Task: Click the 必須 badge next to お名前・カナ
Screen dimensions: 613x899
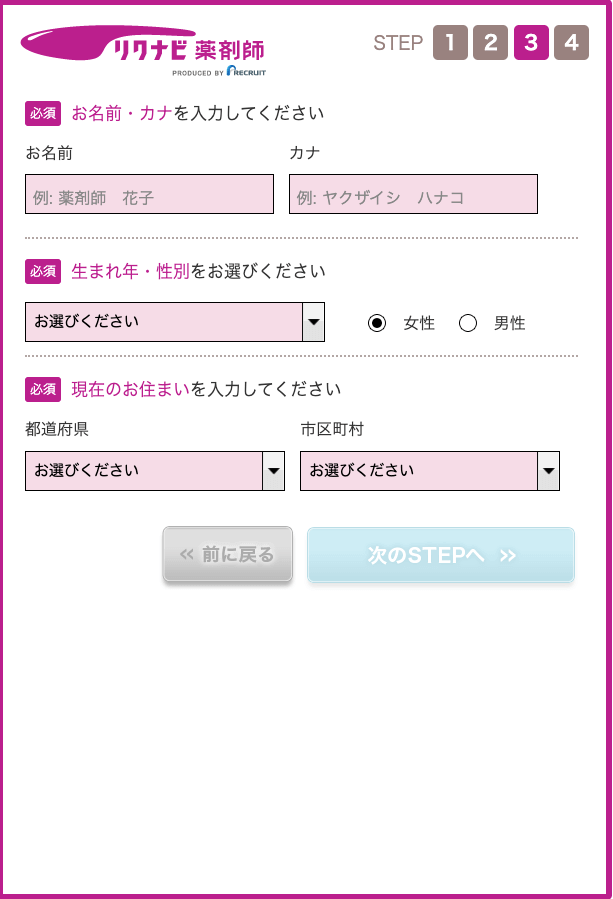Action: click(42, 114)
